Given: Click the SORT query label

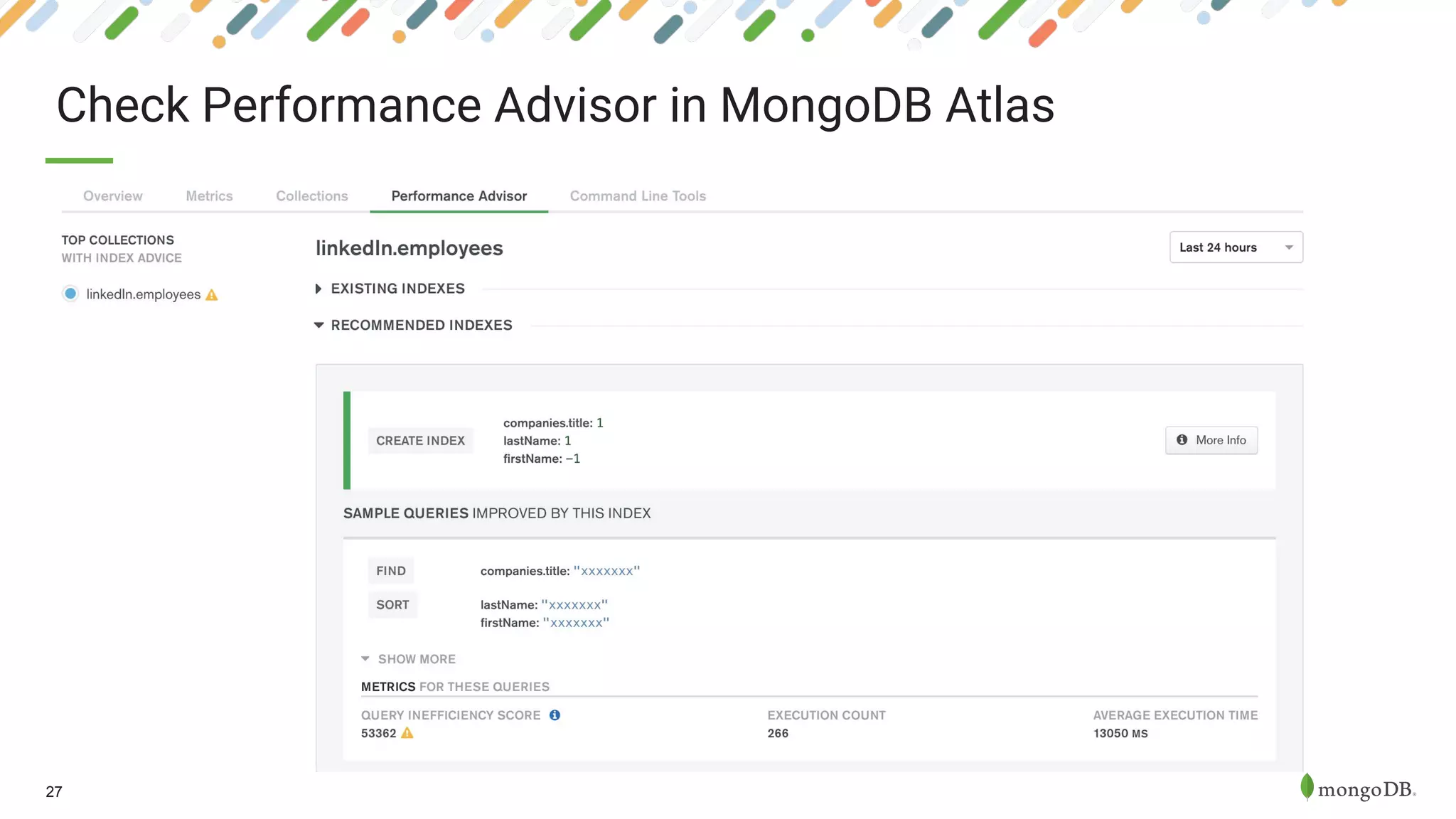Looking at the screenshot, I should click(x=392, y=605).
